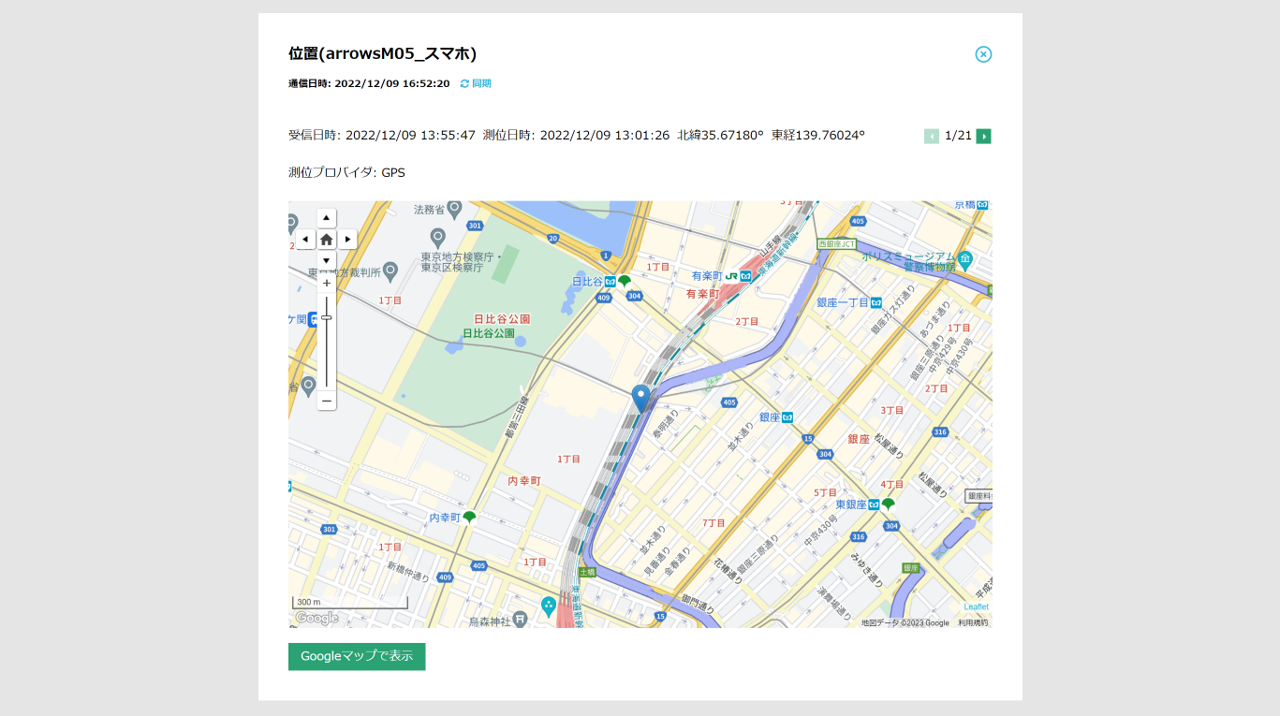Open Googleマップで表示 button
Viewport: 1280px width, 716px height.
(357, 656)
